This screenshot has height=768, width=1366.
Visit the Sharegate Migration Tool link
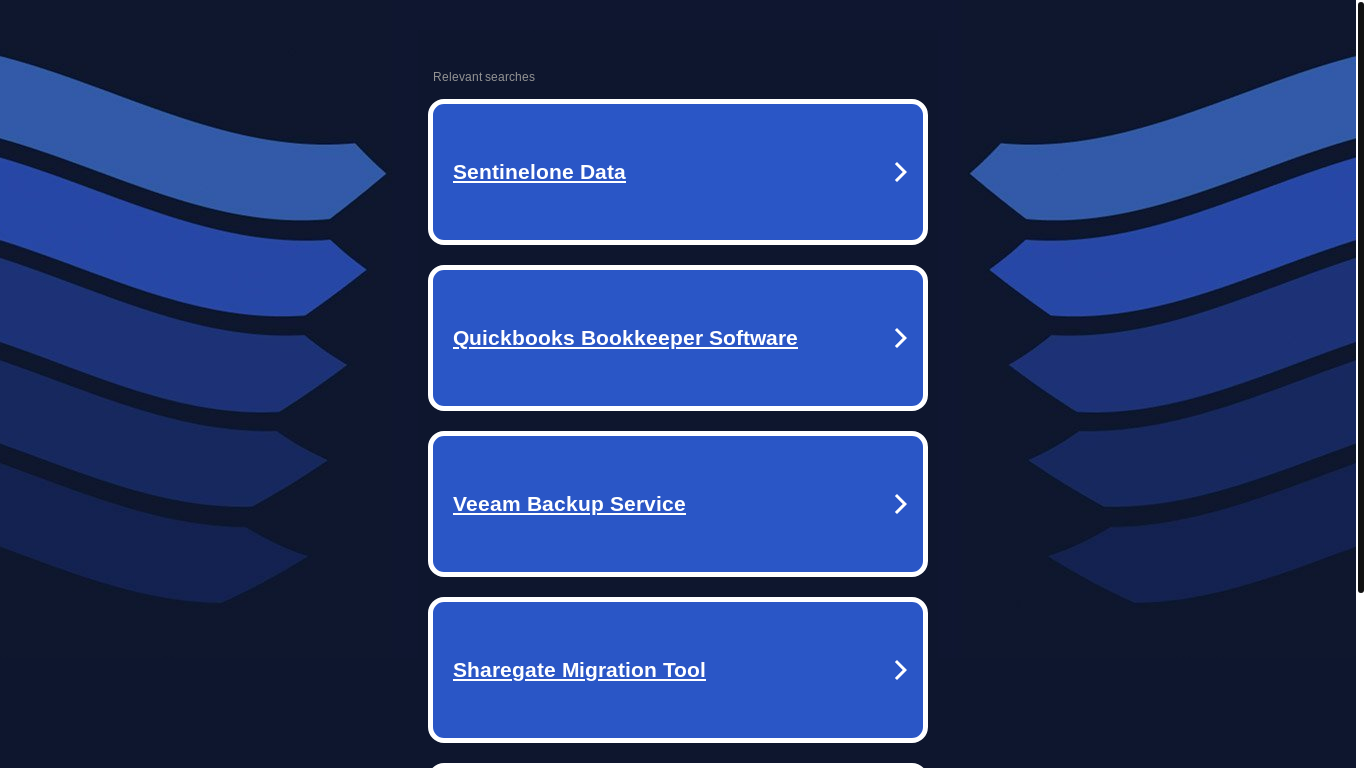tap(579, 670)
